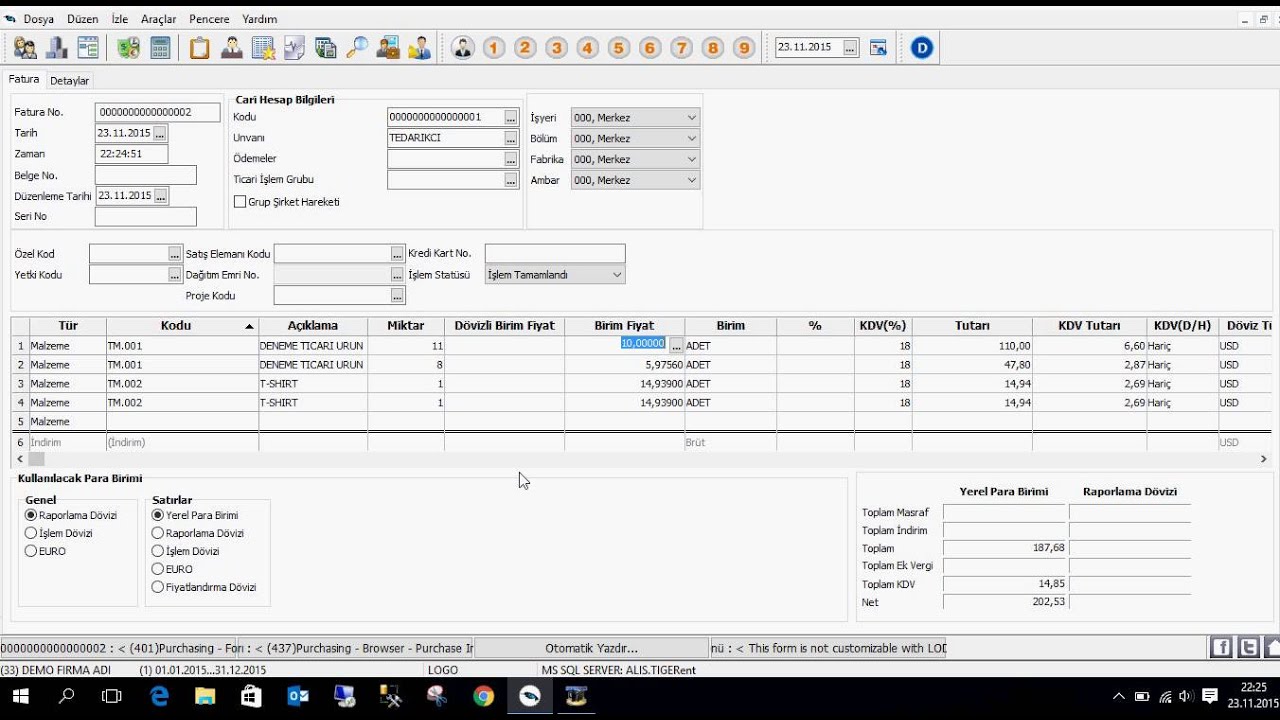Select EURO under Satırlar

pos(158,569)
